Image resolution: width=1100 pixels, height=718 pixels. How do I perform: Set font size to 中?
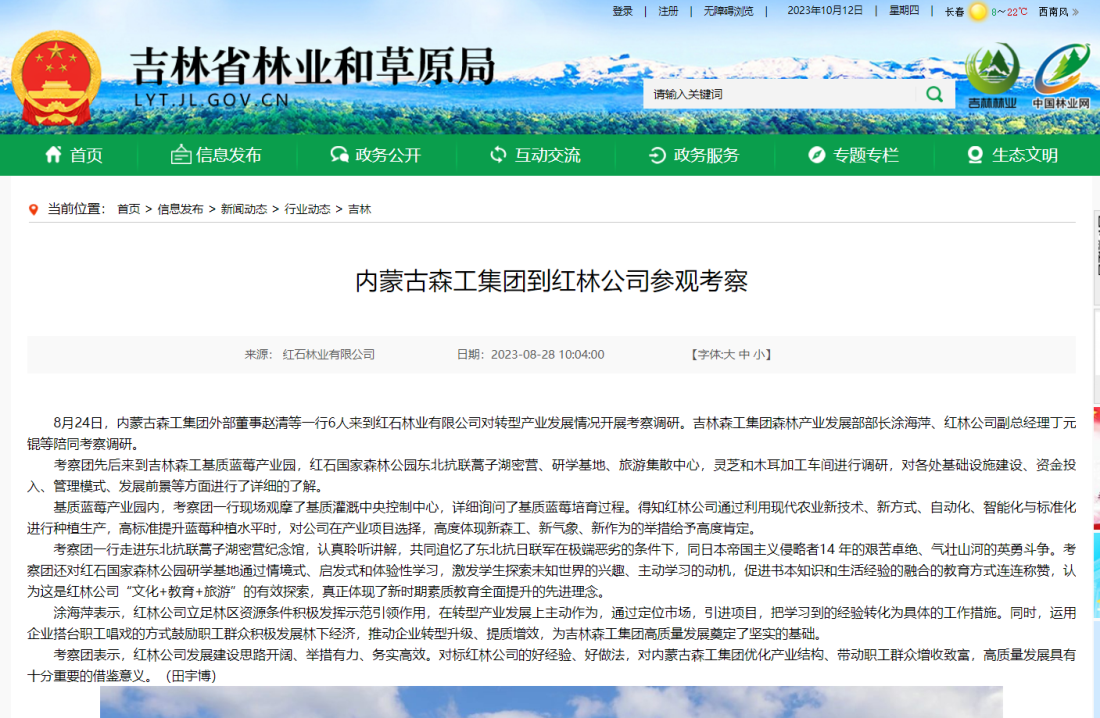(745, 355)
